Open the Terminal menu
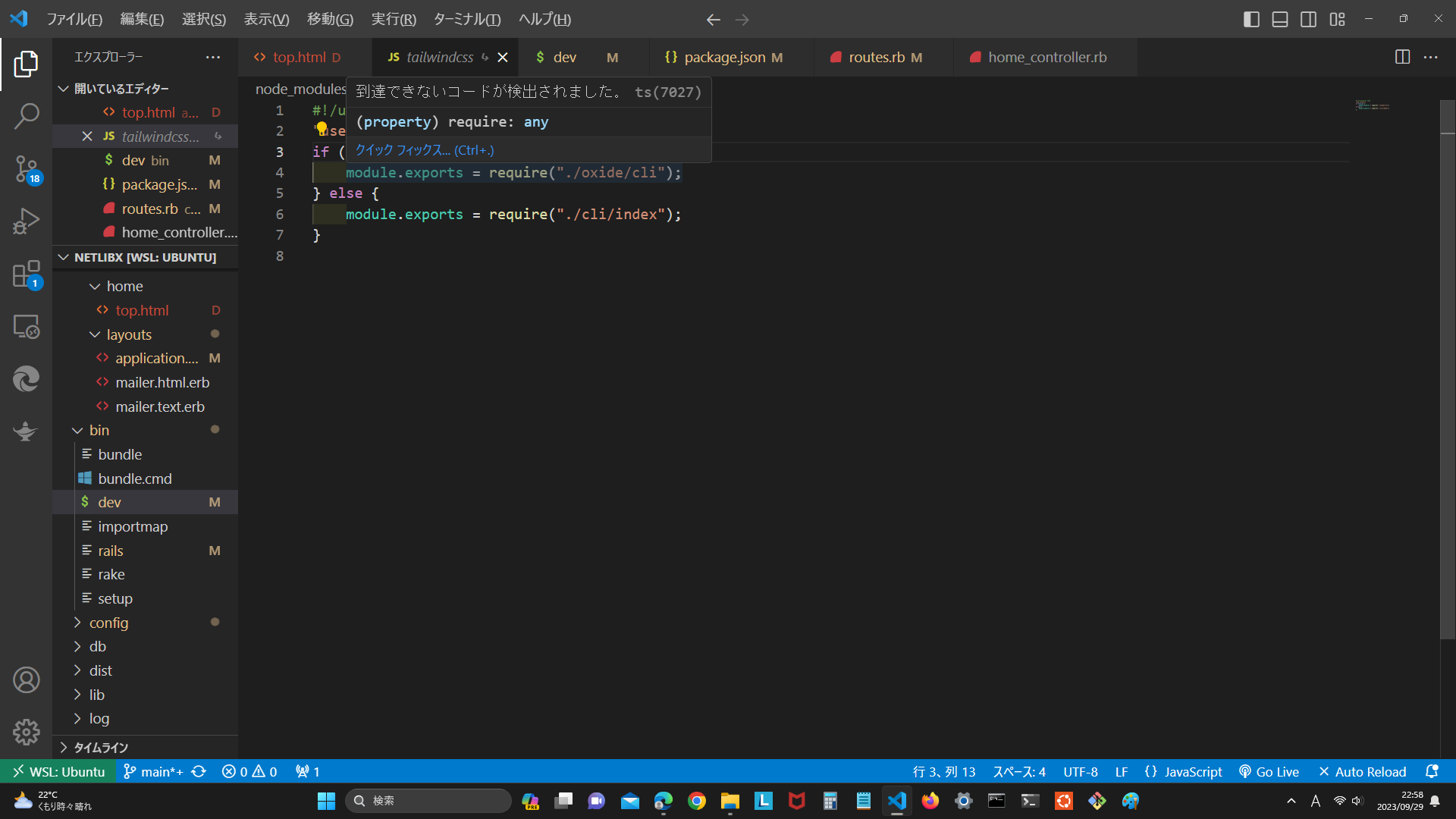This screenshot has width=1456, height=819. coord(466,19)
